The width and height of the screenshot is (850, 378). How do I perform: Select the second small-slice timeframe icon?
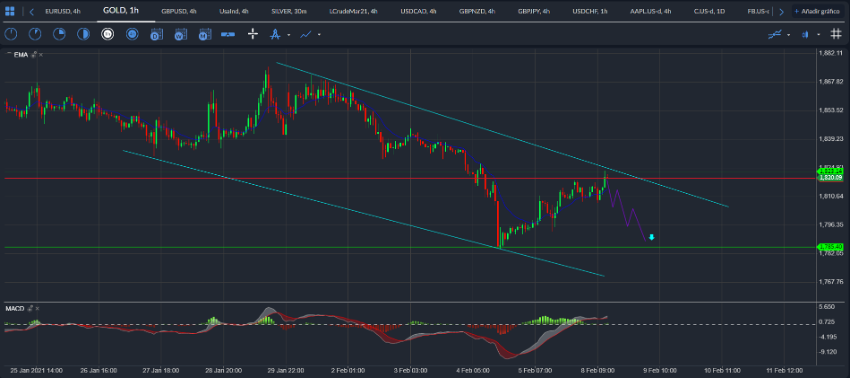coord(35,35)
